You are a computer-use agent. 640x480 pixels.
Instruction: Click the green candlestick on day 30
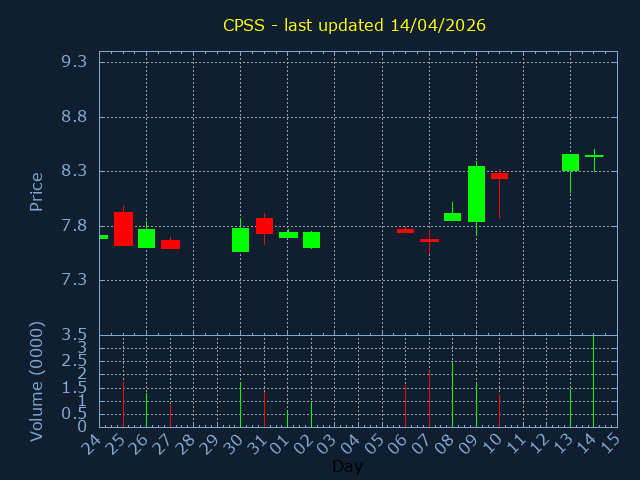[x=240, y=240]
